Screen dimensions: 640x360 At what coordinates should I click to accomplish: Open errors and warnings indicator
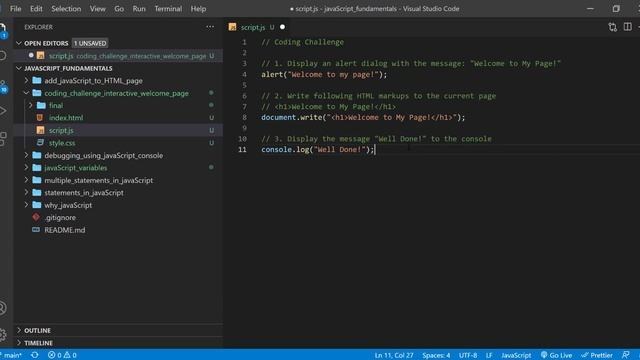(62, 355)
